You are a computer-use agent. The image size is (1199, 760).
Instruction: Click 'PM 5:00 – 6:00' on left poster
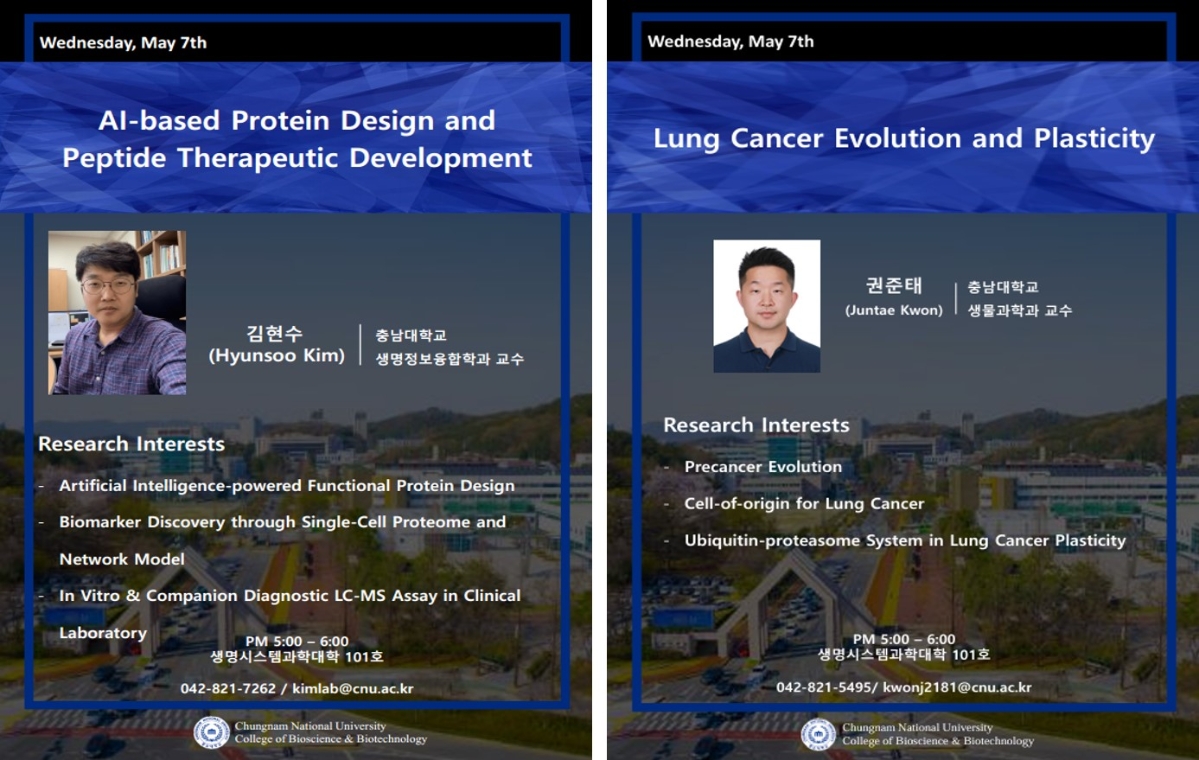(x=297, y=641)
